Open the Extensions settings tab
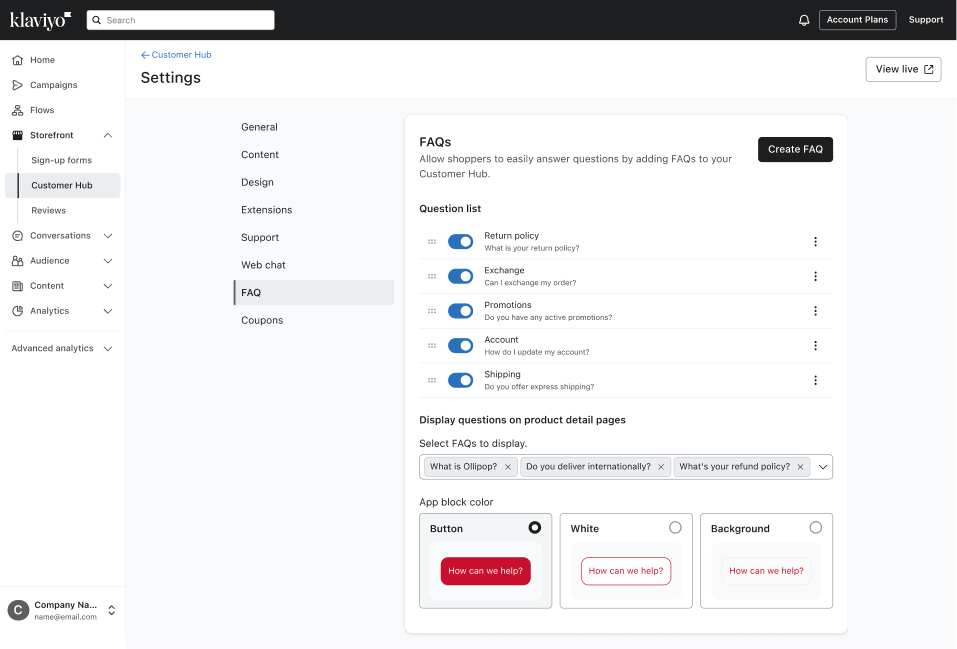957x649 pixels. (314, 209)
